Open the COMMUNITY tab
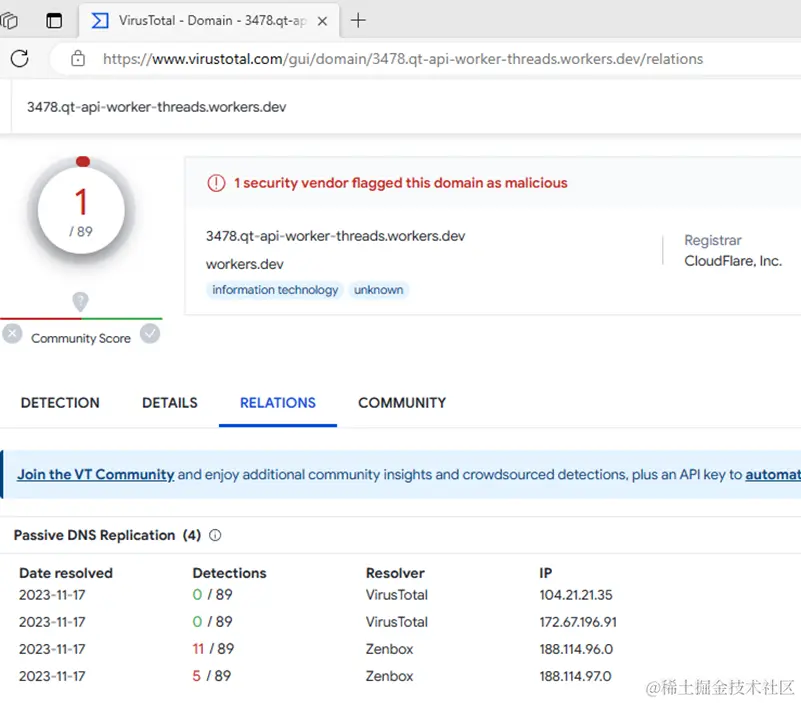 tap(402, 403)
